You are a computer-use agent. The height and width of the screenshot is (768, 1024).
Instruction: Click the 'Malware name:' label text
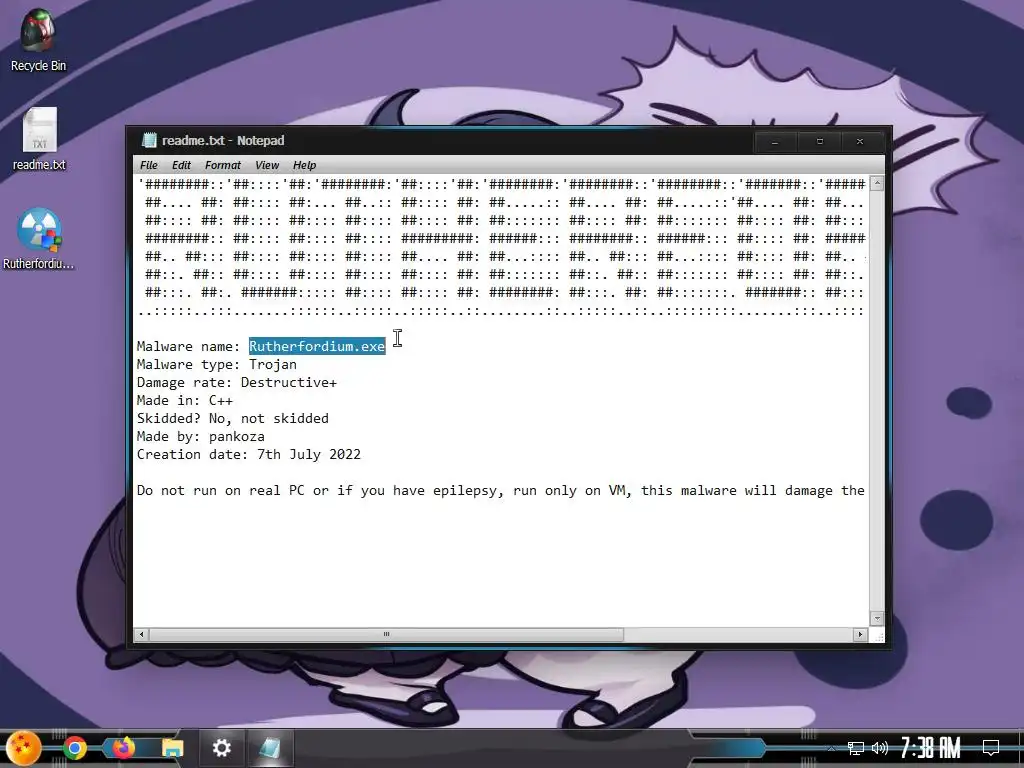tap(188, 346)
